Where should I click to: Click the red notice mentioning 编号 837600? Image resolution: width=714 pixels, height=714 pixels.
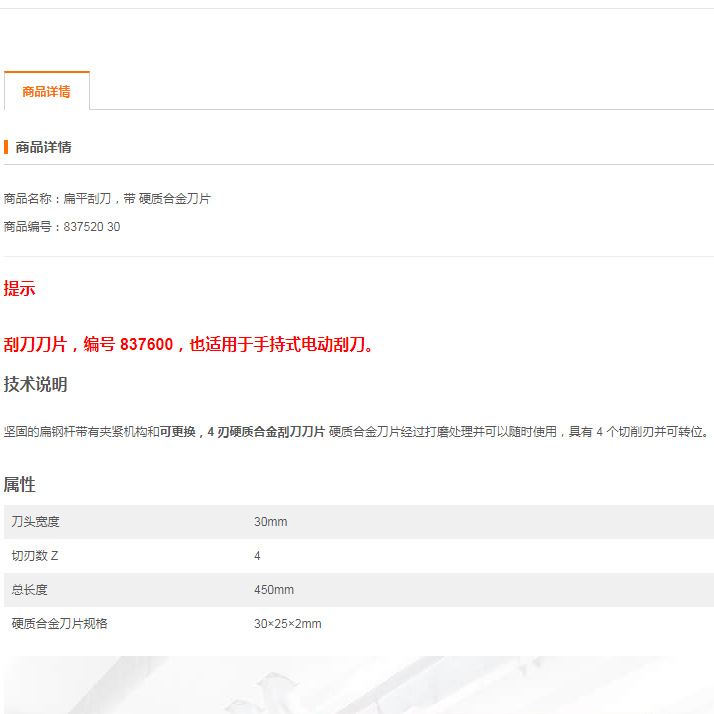tap(188, 344)
